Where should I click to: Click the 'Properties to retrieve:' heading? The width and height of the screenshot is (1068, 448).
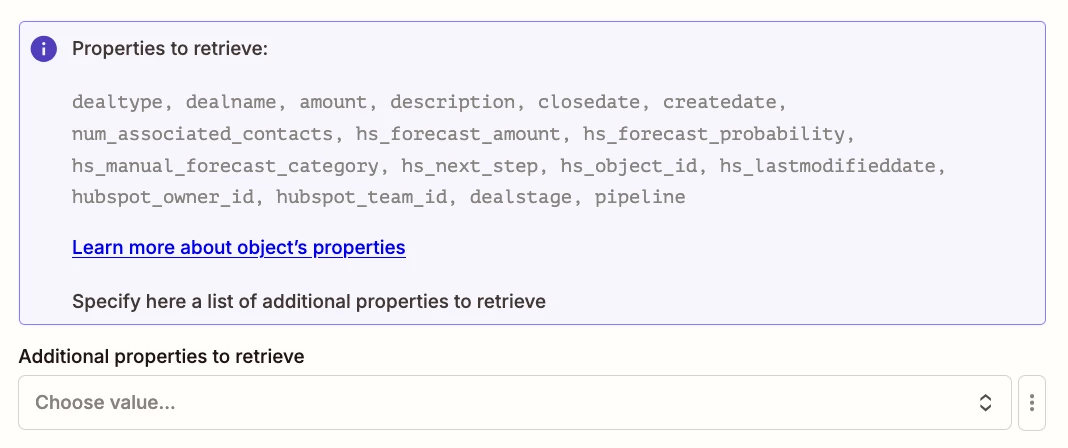[x=170, y=49]
